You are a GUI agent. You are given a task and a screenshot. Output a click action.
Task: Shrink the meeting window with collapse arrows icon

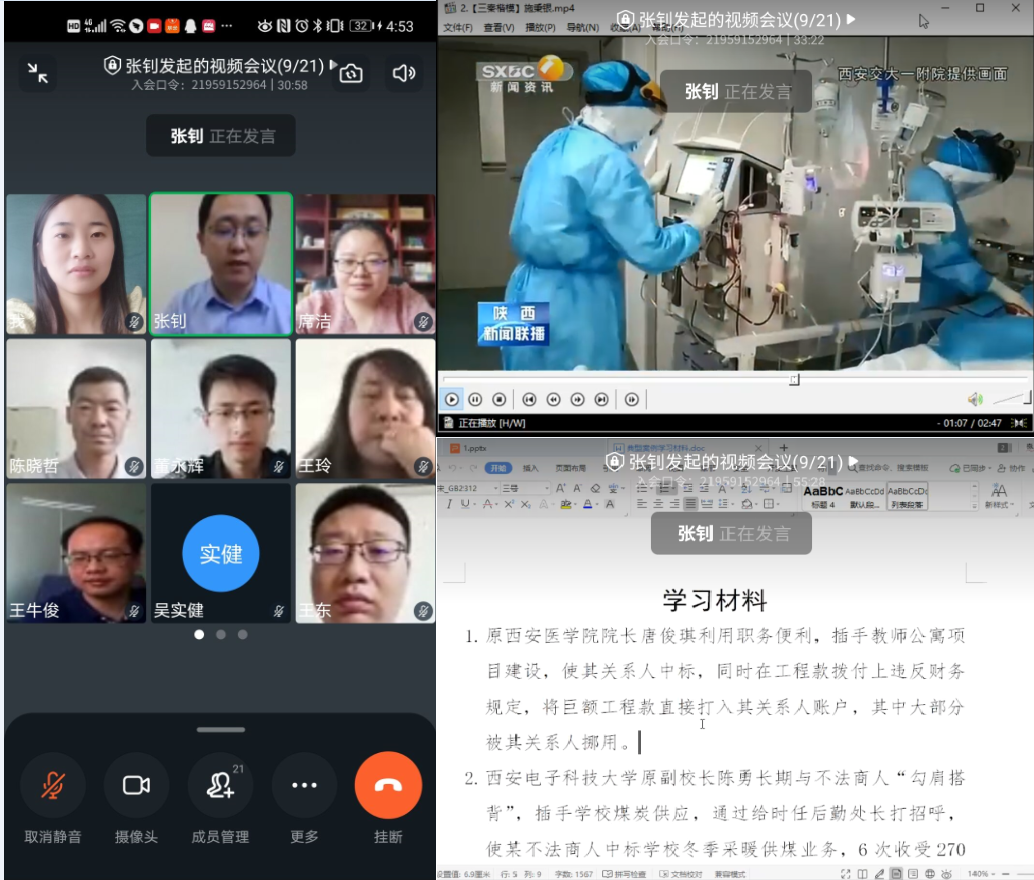click(38, 73)
